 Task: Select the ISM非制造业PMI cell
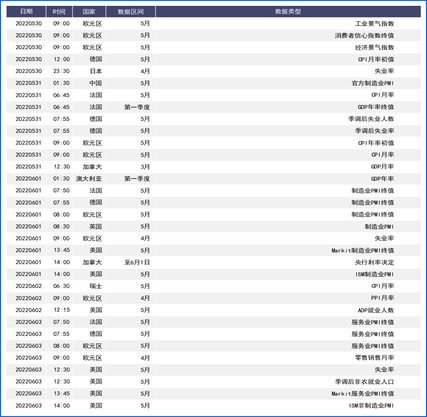tap(371, 406)
